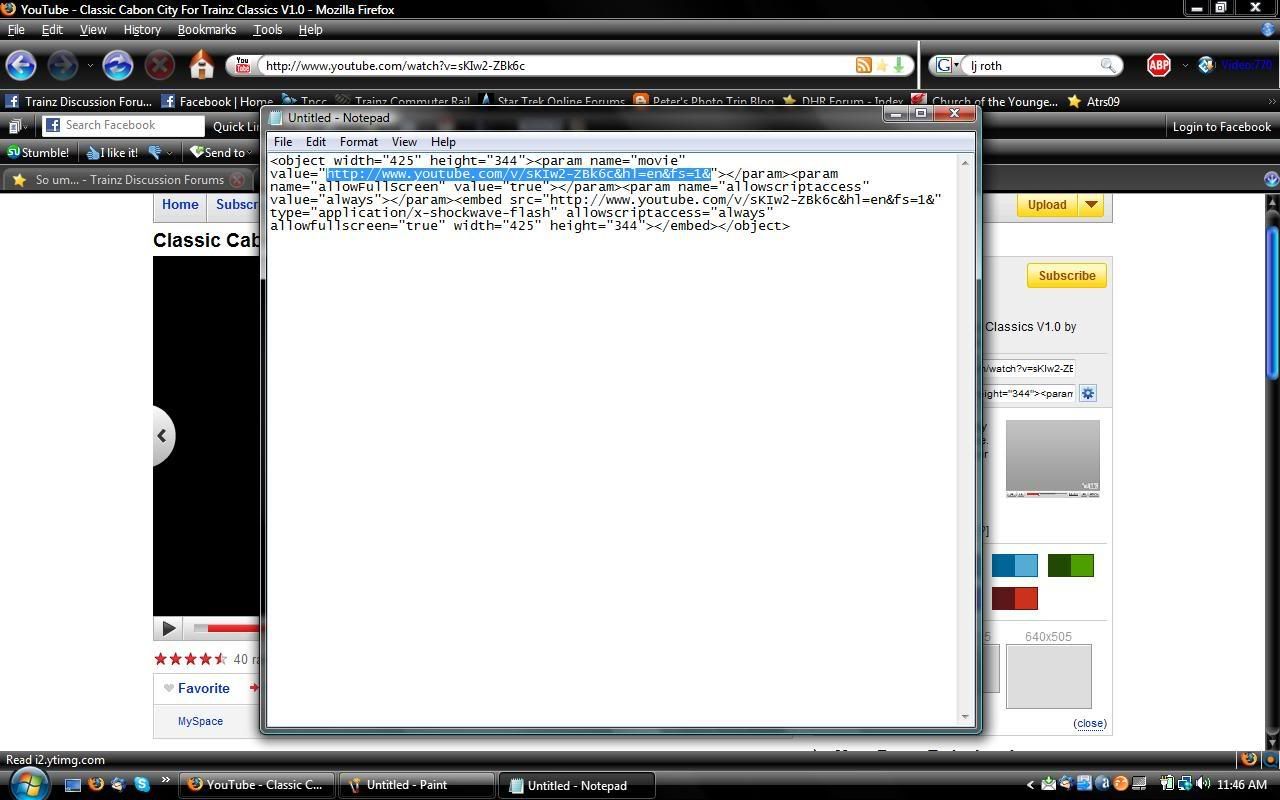This screenshot has height=800, width=1280.
Task: Open Notepad Edit menu
Action: (315, 142)
